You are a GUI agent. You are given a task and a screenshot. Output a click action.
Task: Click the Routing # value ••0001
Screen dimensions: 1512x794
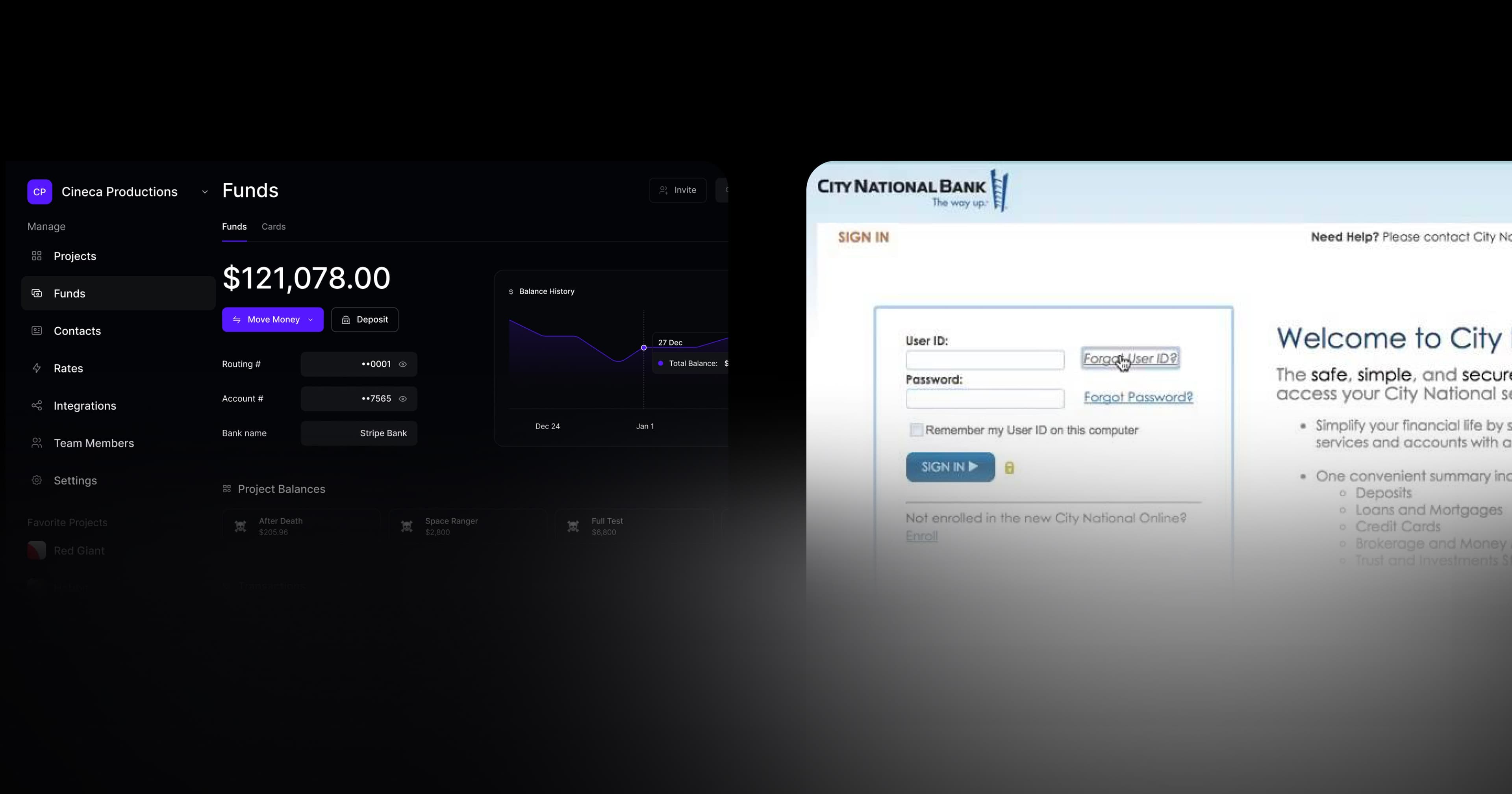point(376,364)
